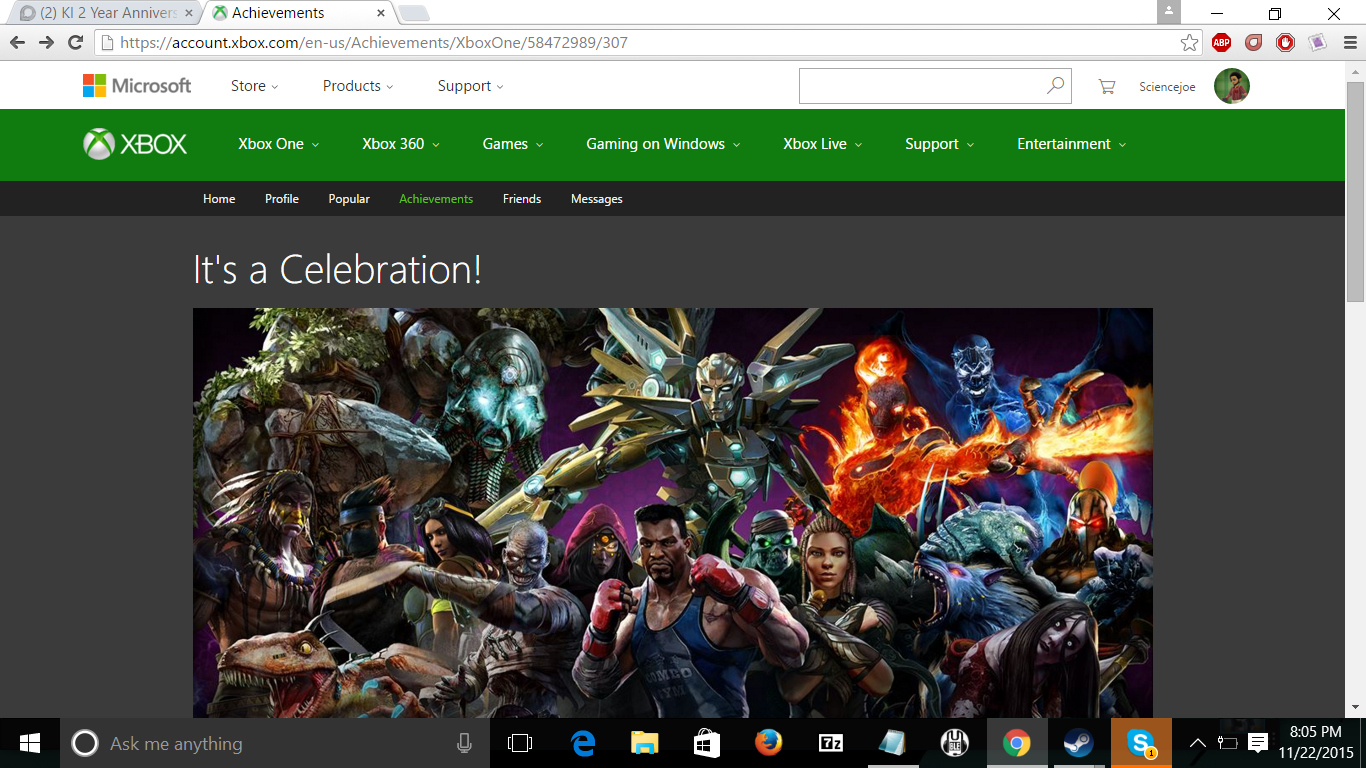Expand the Xbox 360 menu
Viewport: 1366px width, 768px height.
coord(400,144)
